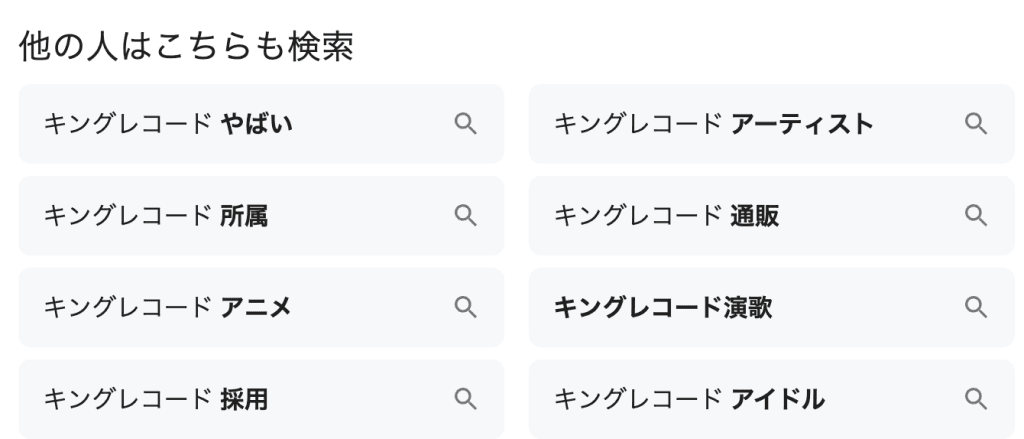Click the search icon beside キングレコード 採用
This screenshot has height=439, width=1024.
coord(465,400)
